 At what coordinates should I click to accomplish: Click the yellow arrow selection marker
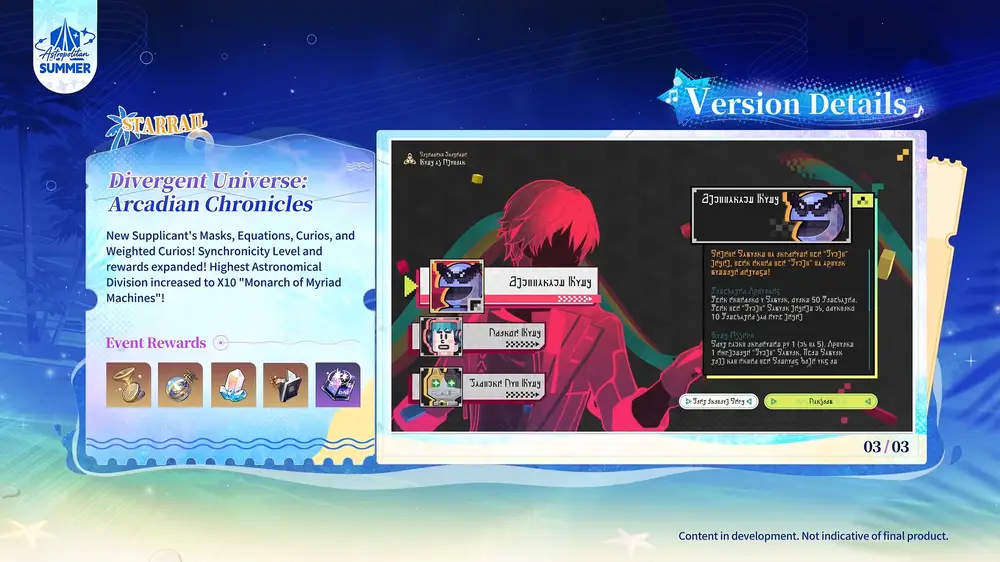click(410, 286)
